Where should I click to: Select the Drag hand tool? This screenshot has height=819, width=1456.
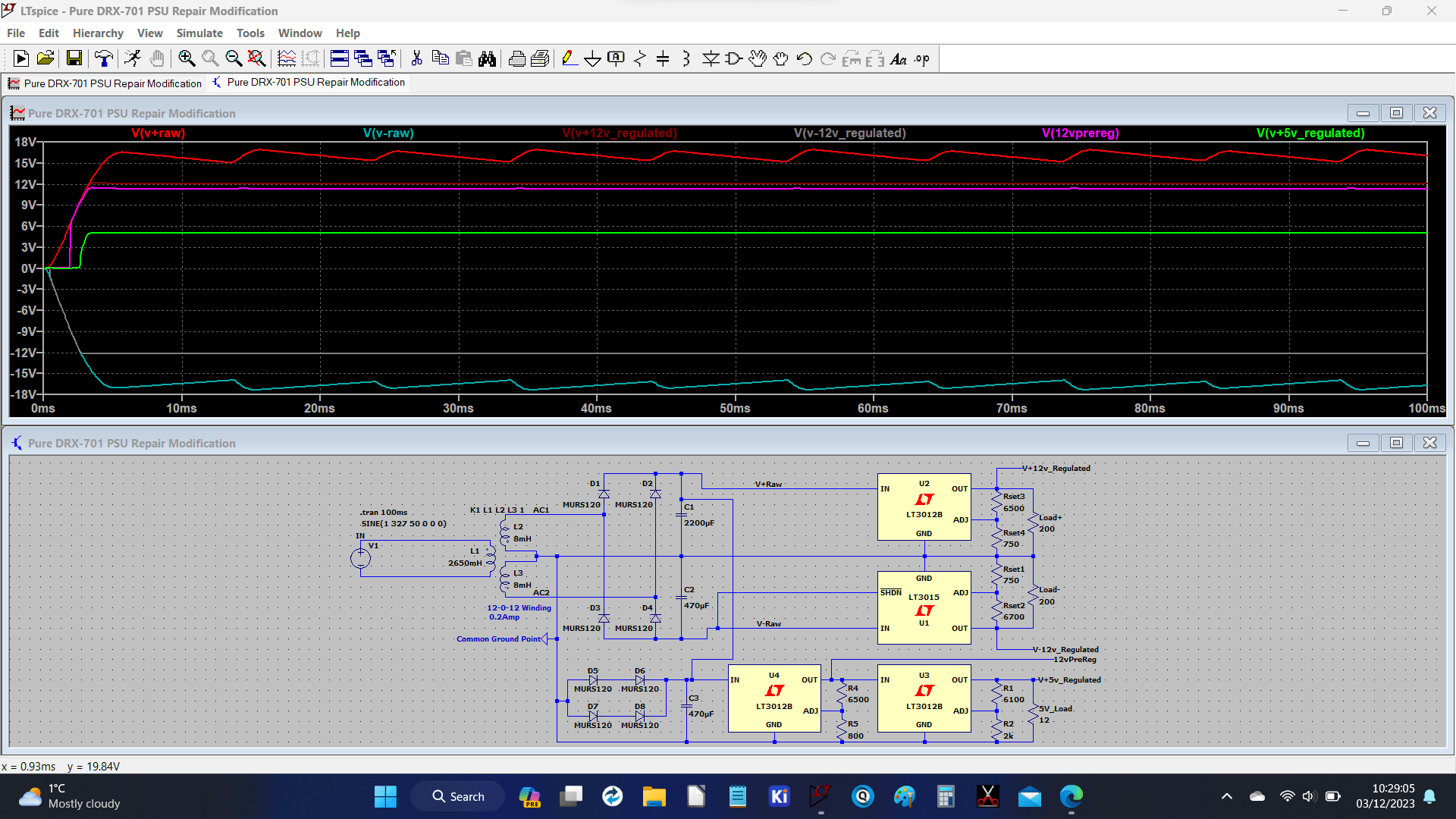(781, 58)
